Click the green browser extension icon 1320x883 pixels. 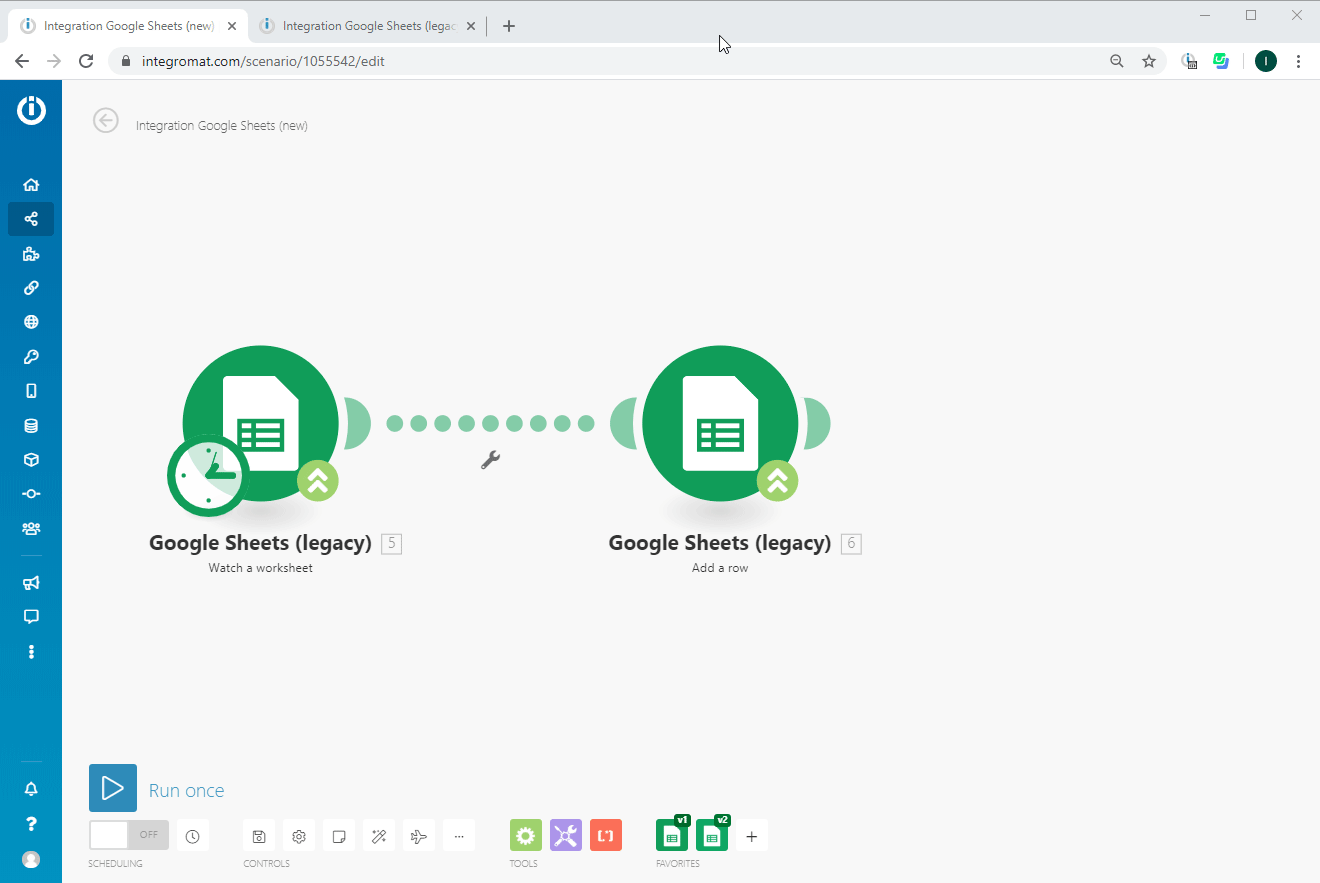coord(1221,61)
